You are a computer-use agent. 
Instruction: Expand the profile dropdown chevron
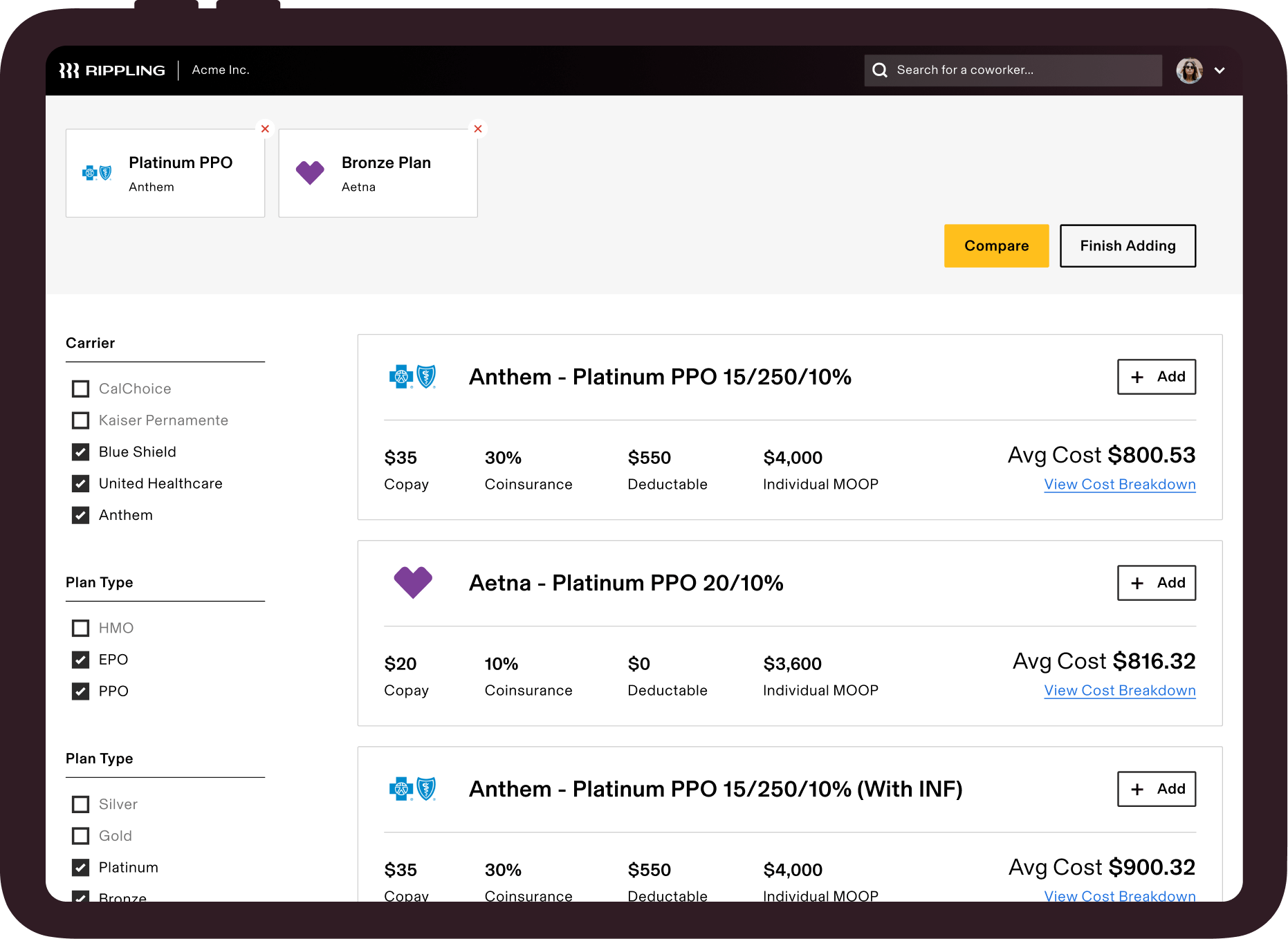1220,71
